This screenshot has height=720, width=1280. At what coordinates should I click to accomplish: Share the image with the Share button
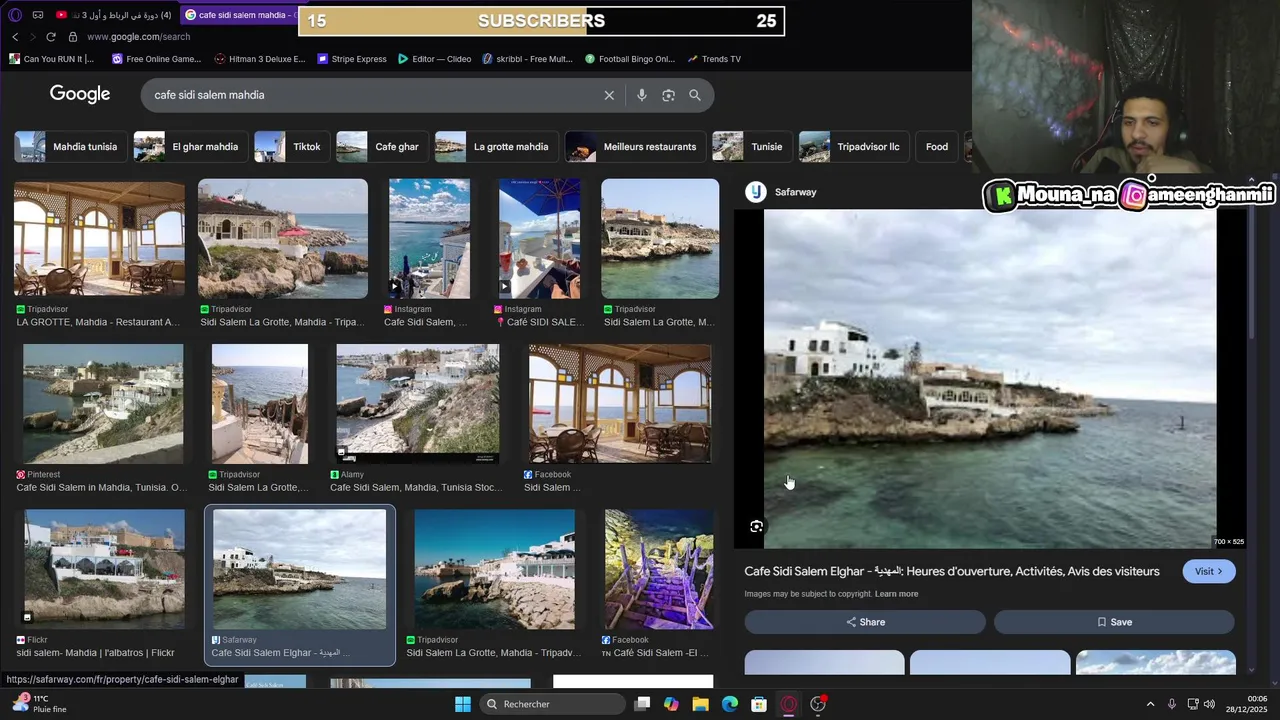coord(865,622)
